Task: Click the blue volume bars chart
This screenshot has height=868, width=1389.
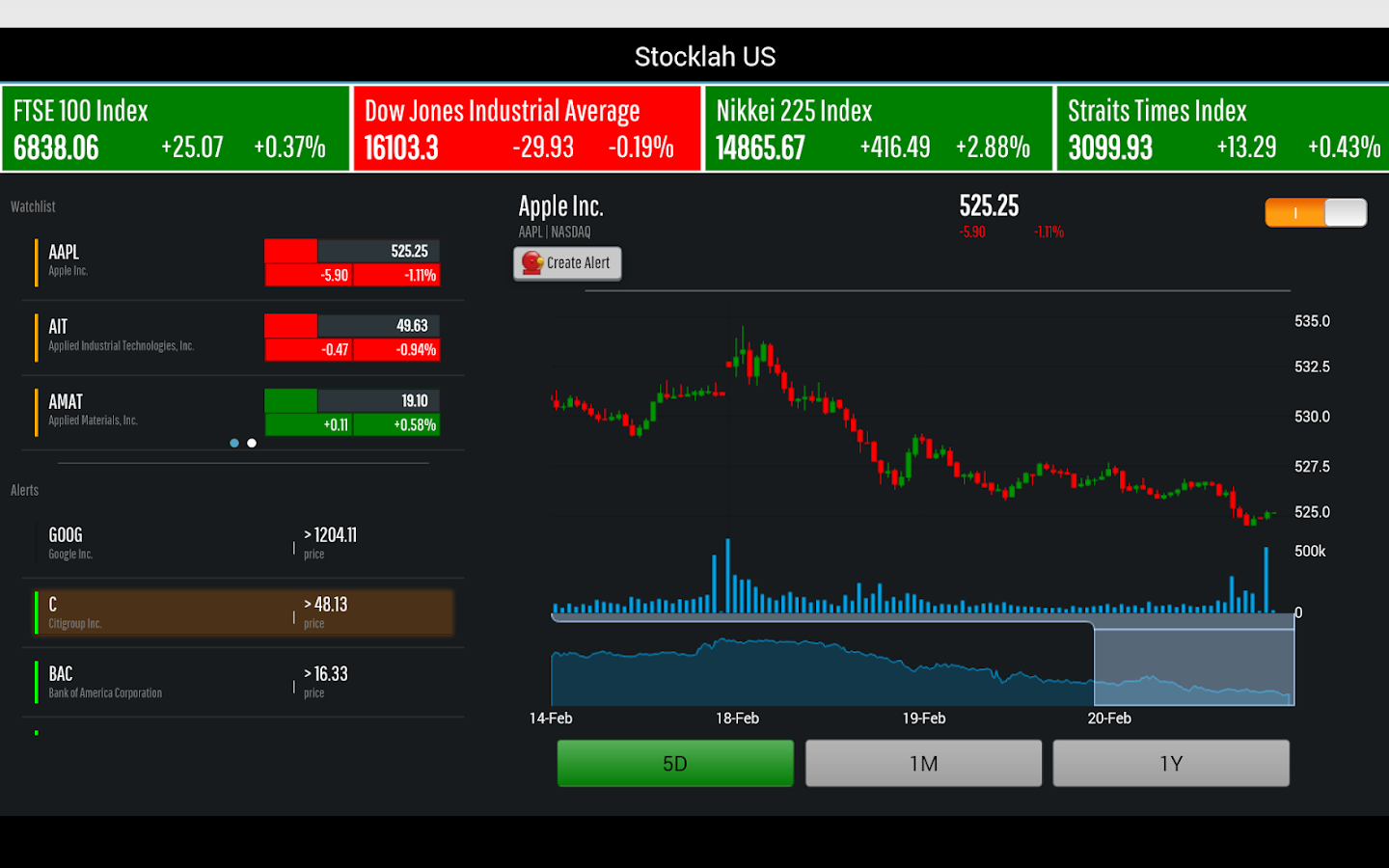Action: (x=914, y=577)
